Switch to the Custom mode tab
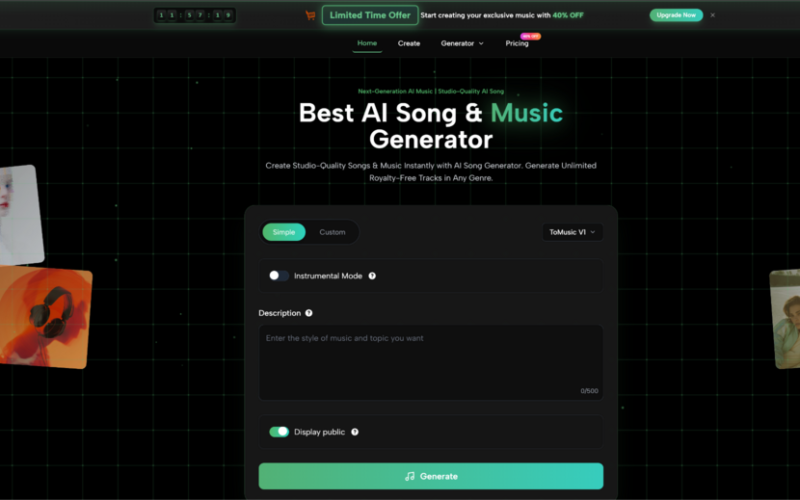 332,232
